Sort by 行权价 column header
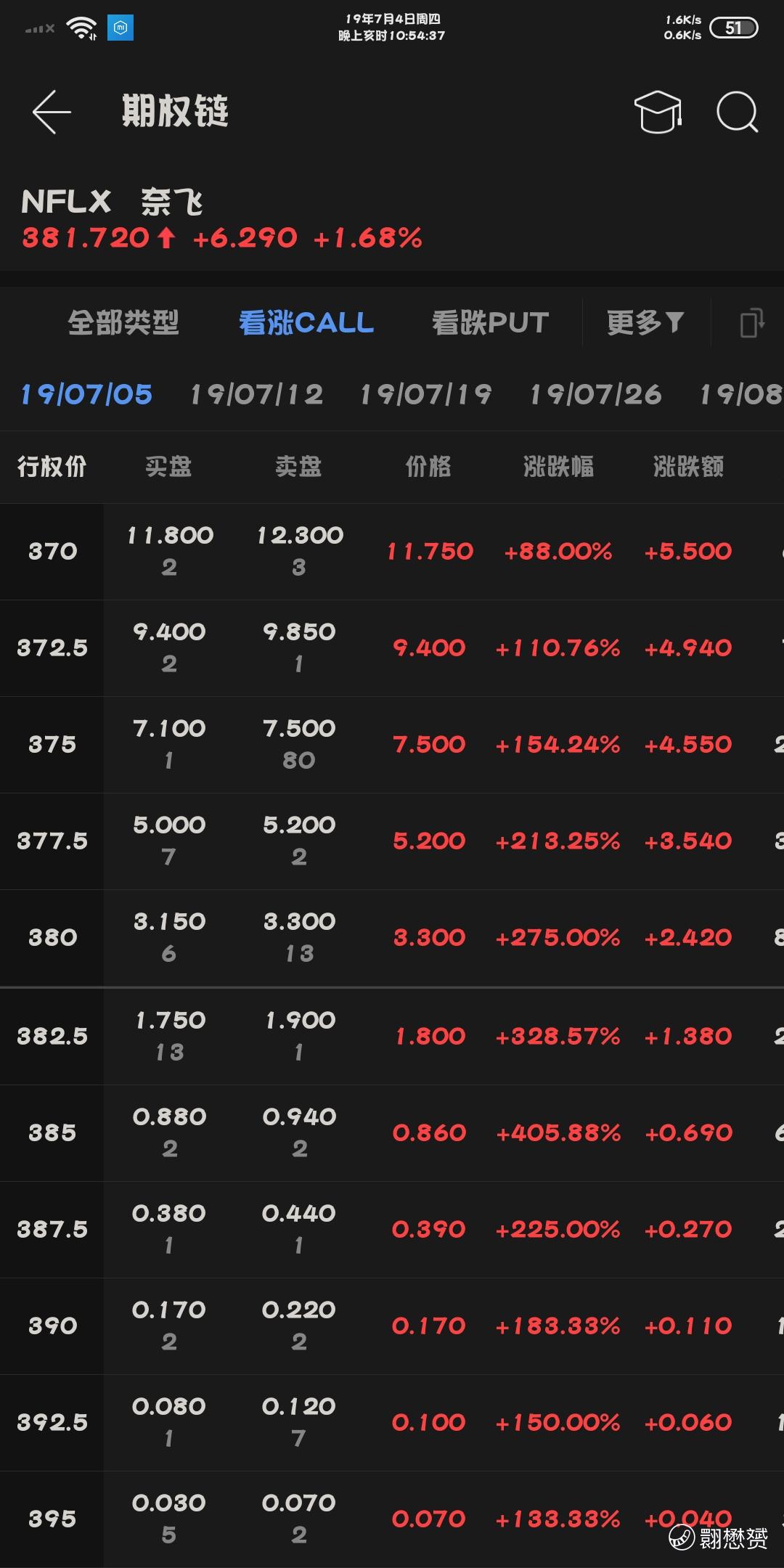Viewport: 784px width, 1568px height. click(x=52, y=466)
